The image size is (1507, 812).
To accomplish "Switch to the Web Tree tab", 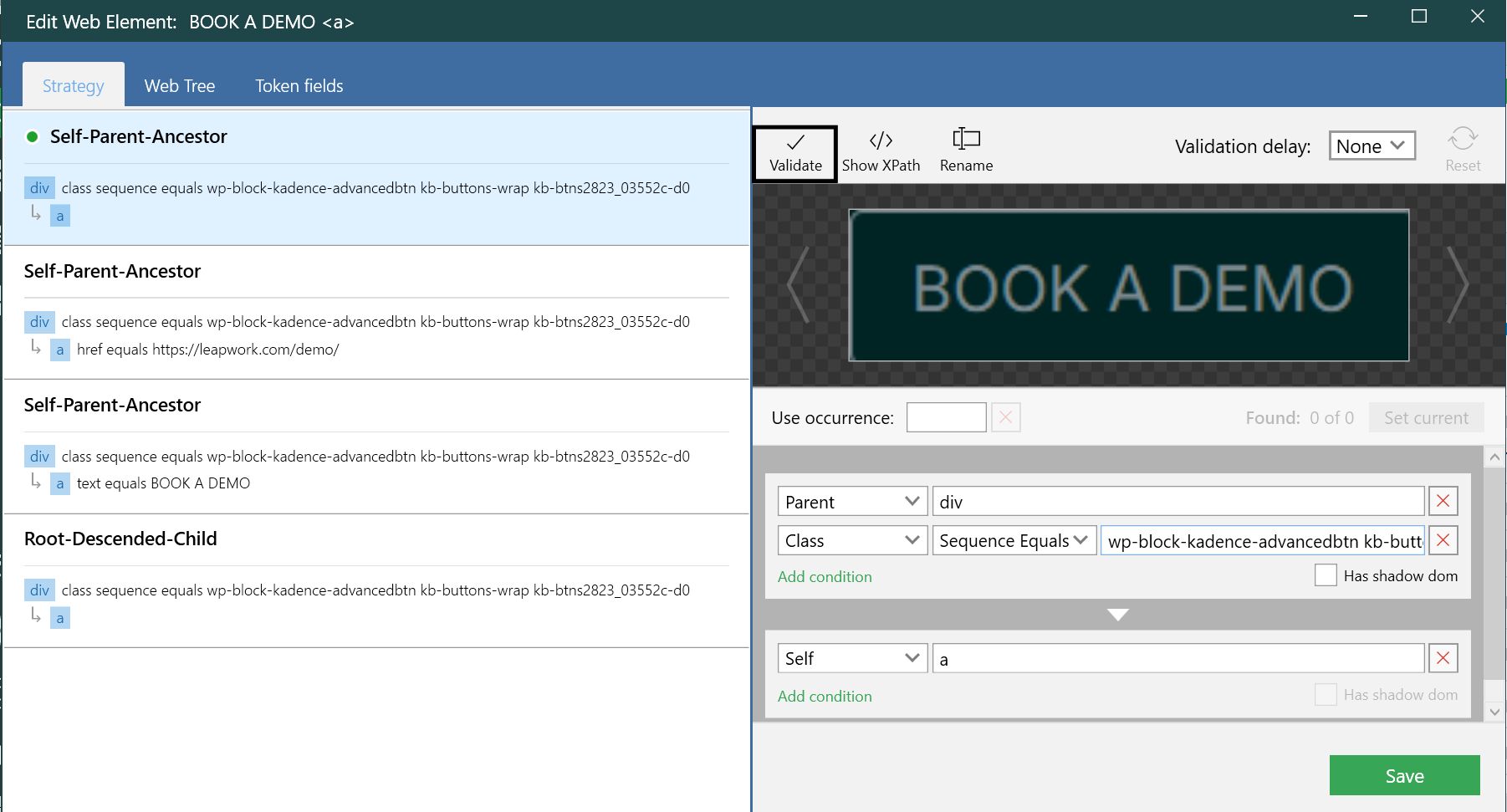I will point(180,85).
